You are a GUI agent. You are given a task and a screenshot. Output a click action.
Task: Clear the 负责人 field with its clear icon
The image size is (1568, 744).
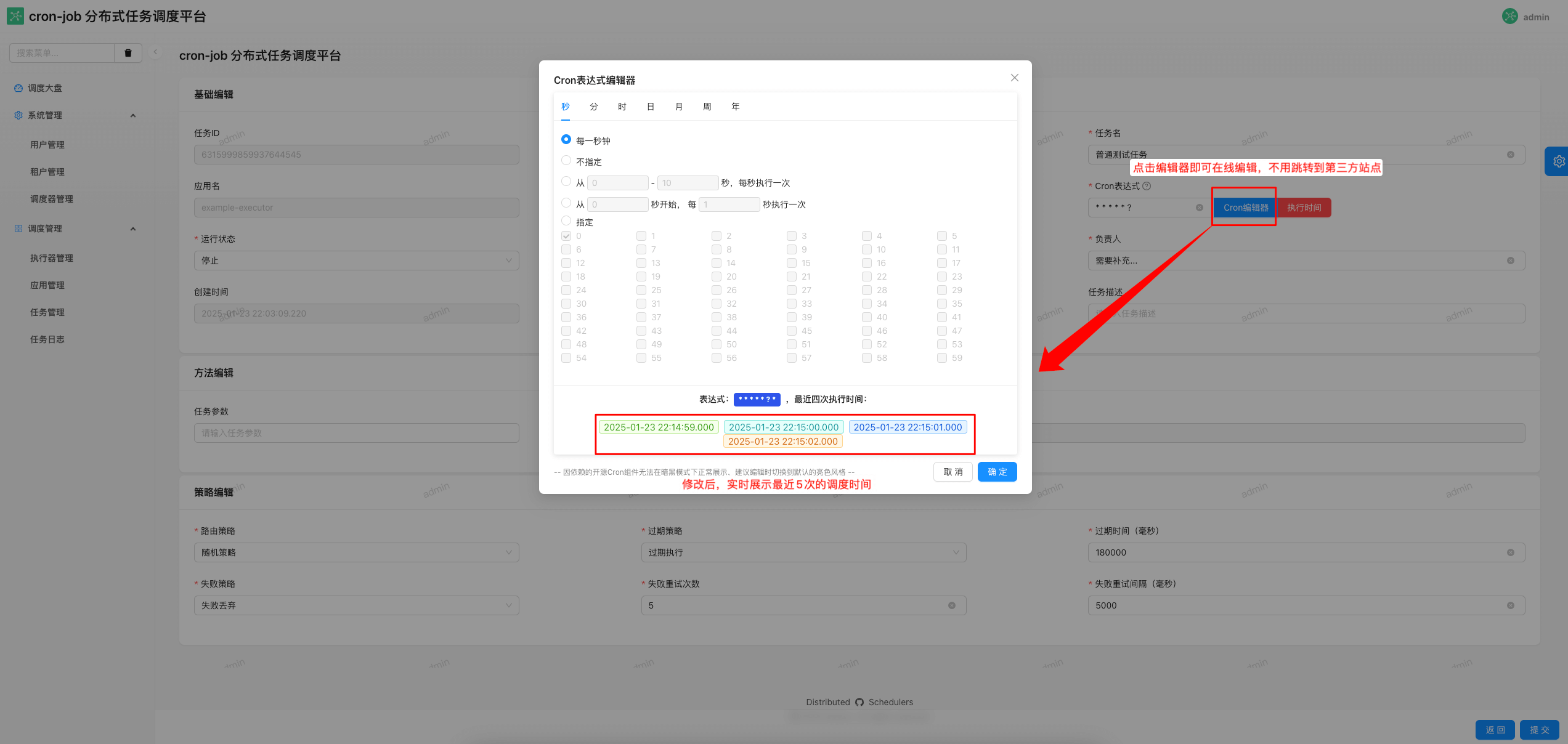pyautogui.click(x=1511, y=261)
